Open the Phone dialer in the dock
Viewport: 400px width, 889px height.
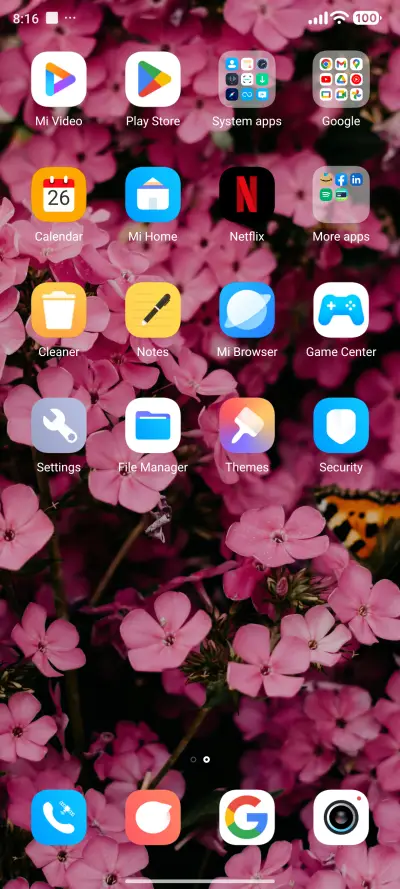(59, 817)
